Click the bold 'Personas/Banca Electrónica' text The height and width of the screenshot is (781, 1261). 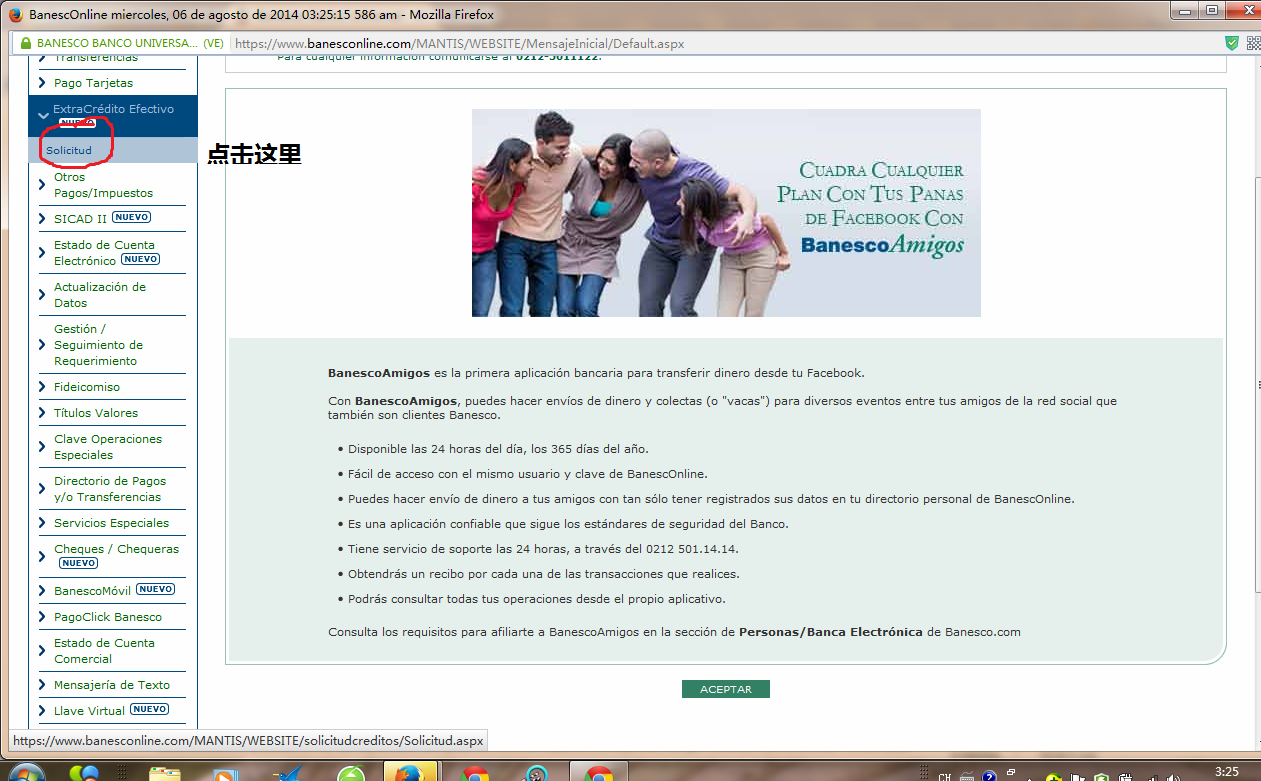830,632
